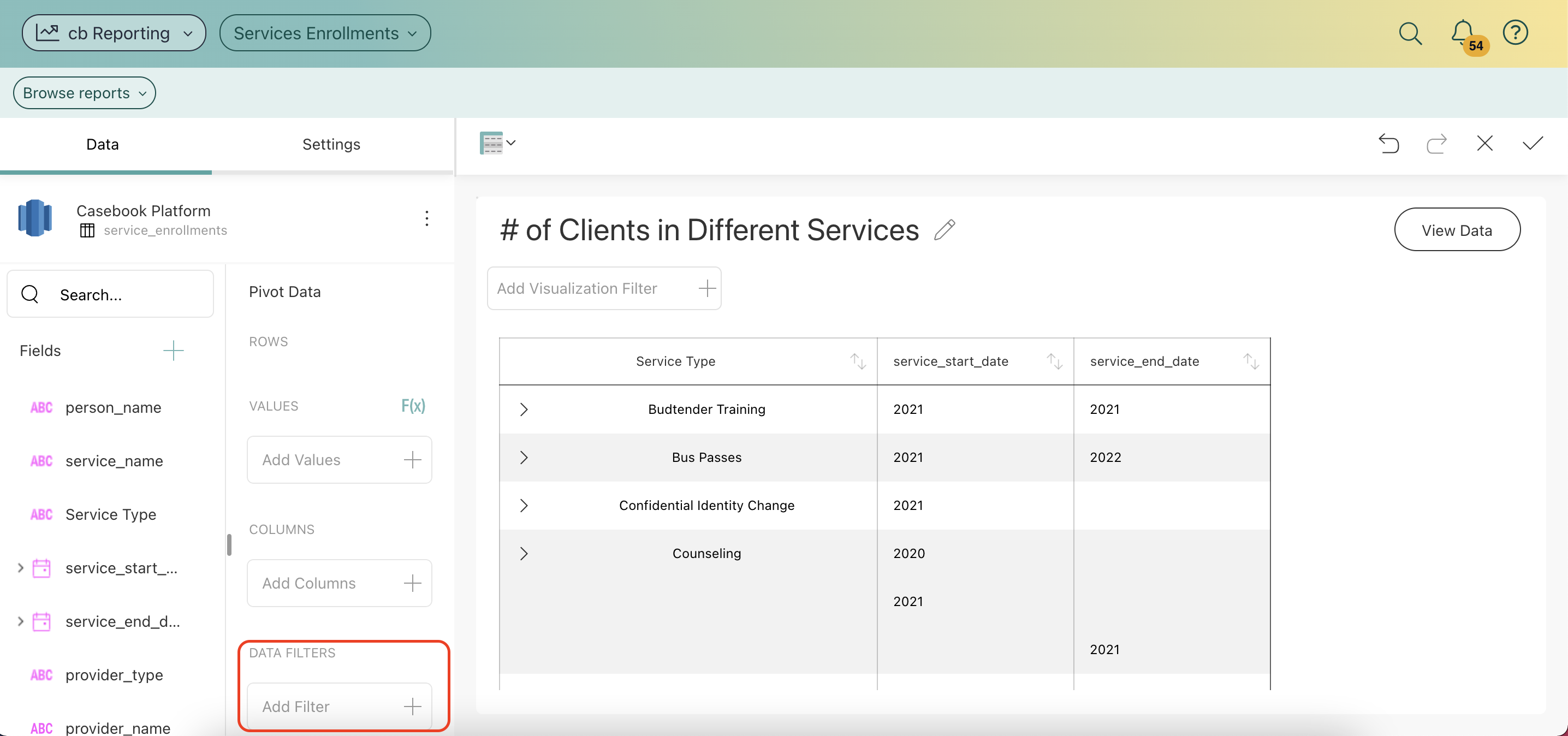
Task: Sort by service_end_date column
Action: coord(1251,361)
